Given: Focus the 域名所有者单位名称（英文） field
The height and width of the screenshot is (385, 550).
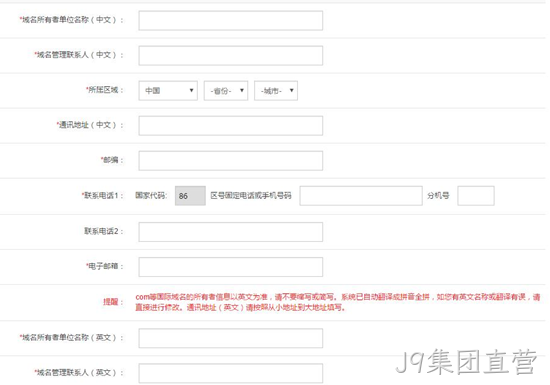Looking at the screenshot, I should 230,338.
